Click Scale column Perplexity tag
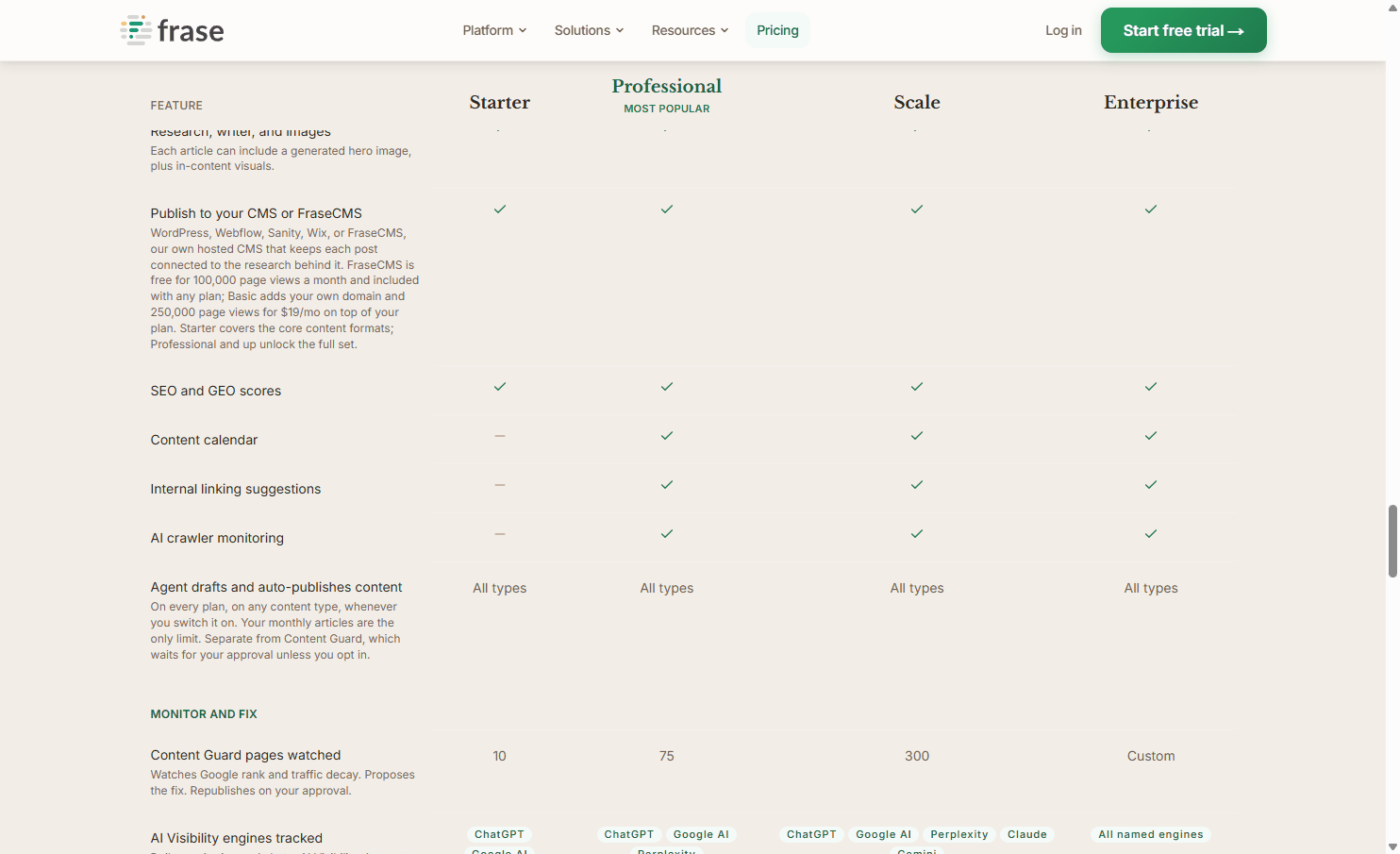This screenshot has width=1400, height=854. pyautogui.click(x=959, y=834)
